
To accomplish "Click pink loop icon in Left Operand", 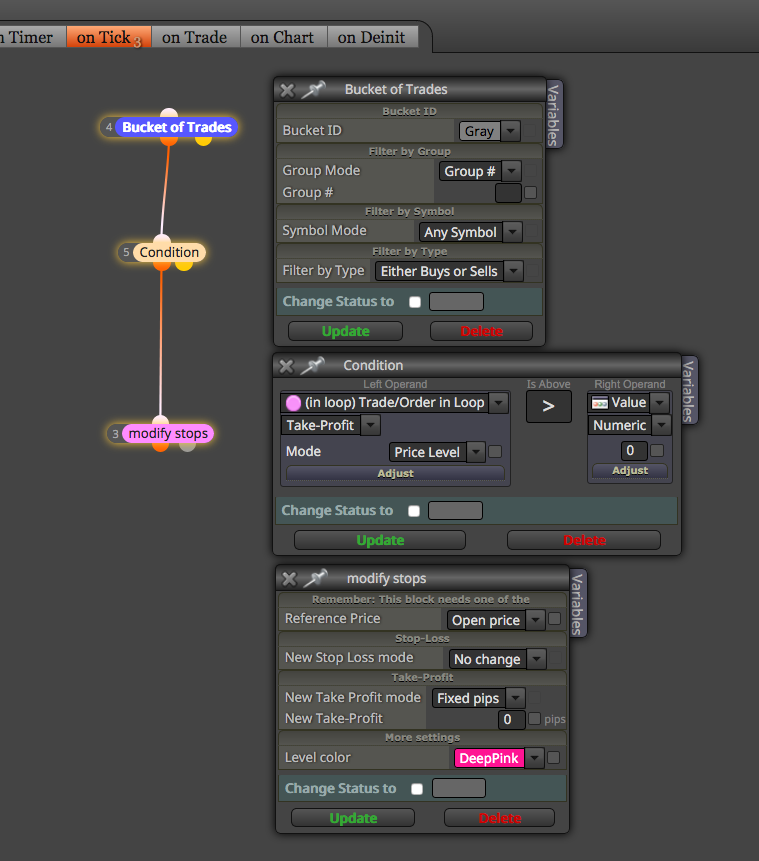I will 293,403.
